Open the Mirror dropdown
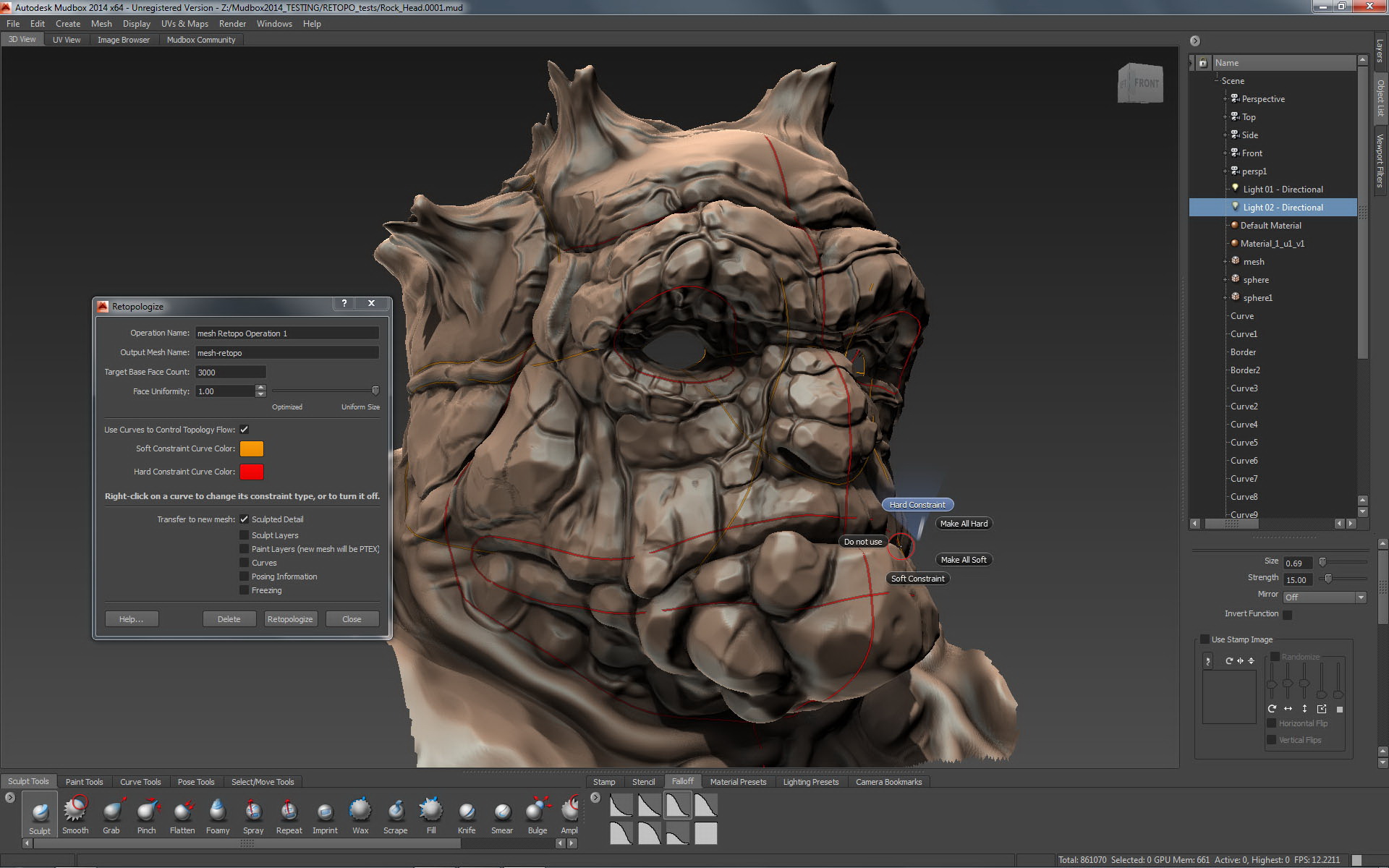Image resolution: width=1389 pixels, height=868 pixels. point(1324,597)
